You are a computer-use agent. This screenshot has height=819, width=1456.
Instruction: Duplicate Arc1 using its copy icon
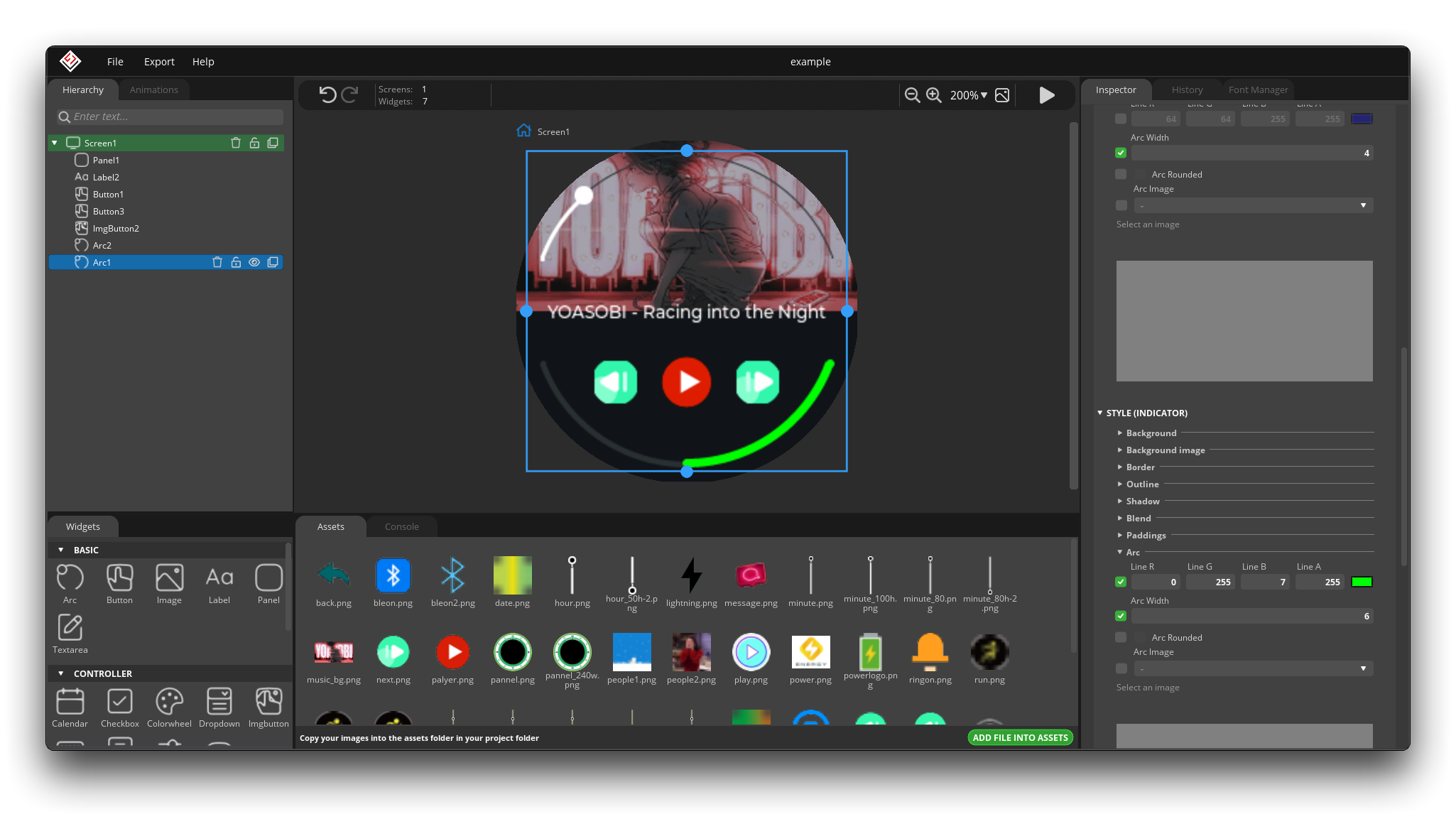tap(273, 262)
